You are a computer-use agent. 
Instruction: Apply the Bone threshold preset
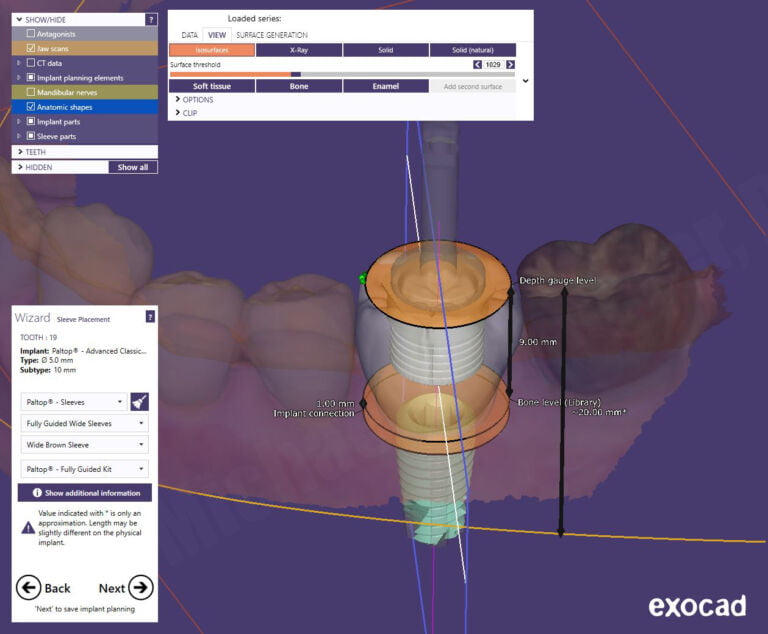299,86
